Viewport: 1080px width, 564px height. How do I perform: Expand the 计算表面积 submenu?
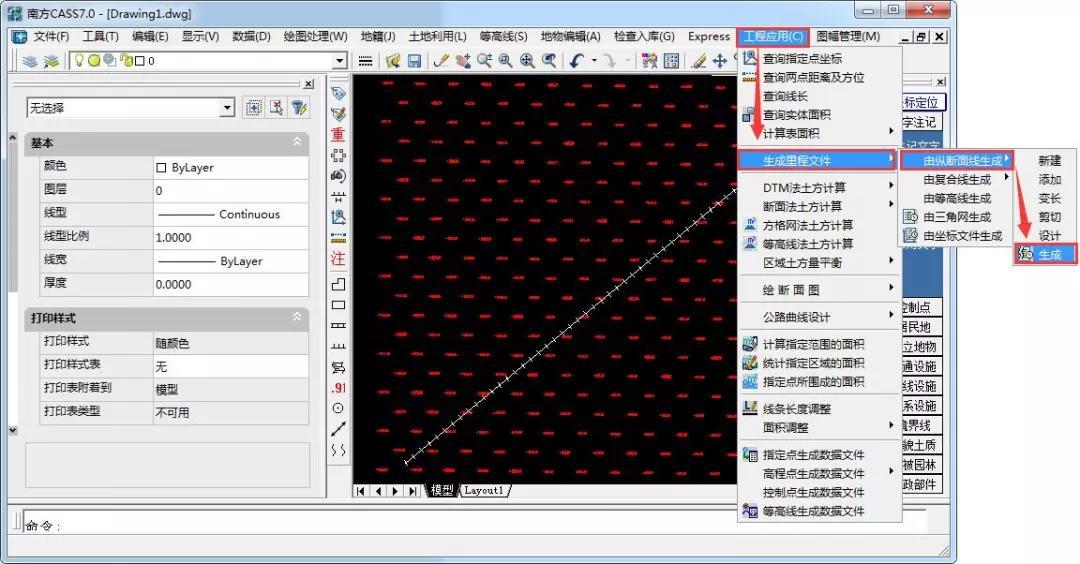coord(819,133)
